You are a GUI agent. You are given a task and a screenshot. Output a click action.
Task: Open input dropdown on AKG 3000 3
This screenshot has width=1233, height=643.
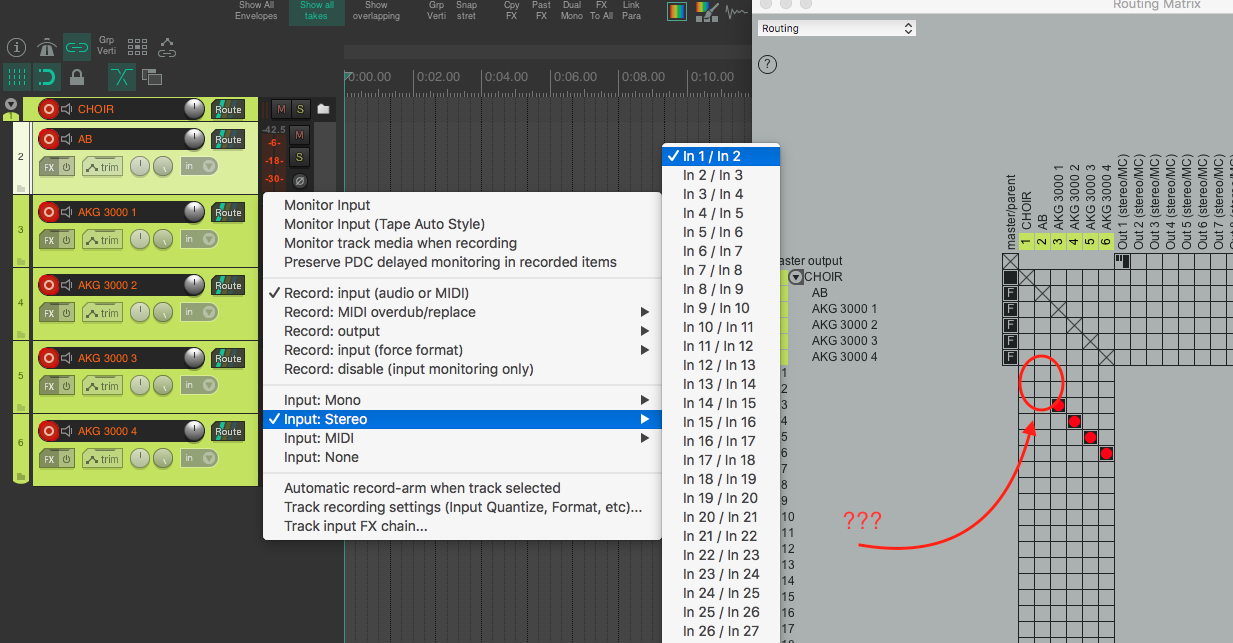click(200, 386)
